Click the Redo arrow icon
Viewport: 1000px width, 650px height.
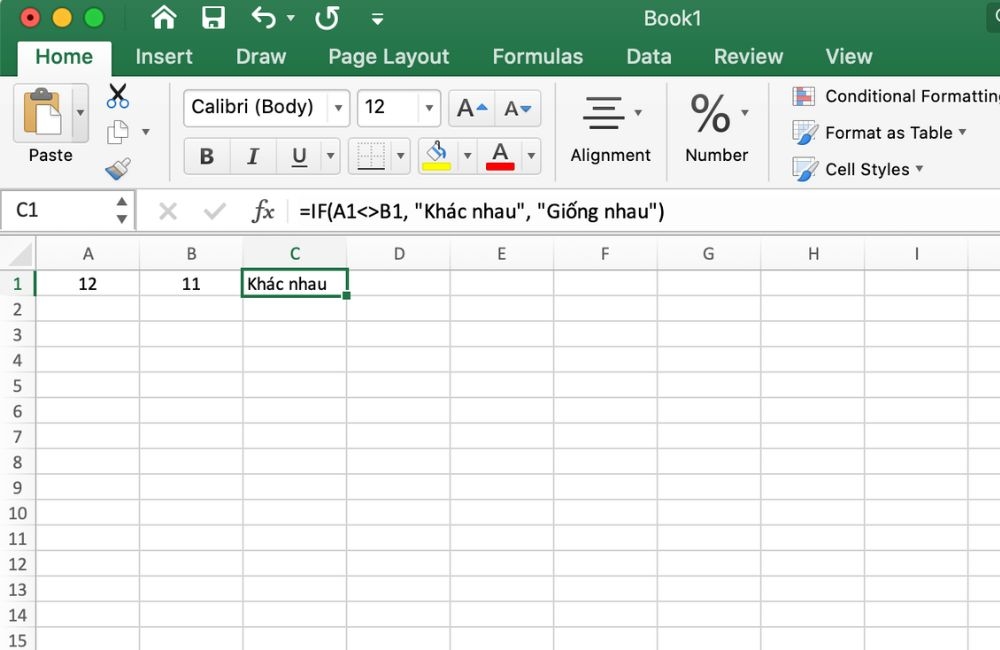pyautogui.click(x=326, y=18)
